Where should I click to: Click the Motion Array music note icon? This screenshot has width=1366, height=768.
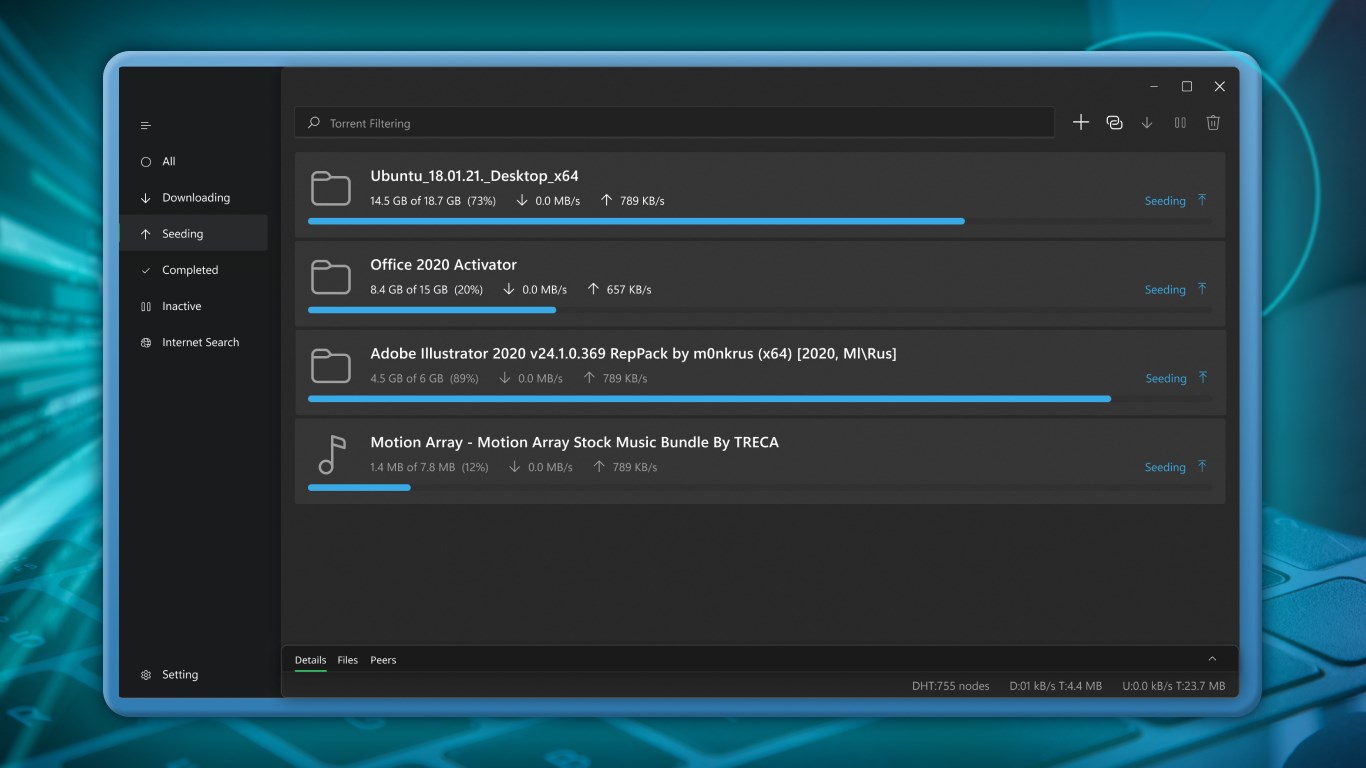click(331, 455)
